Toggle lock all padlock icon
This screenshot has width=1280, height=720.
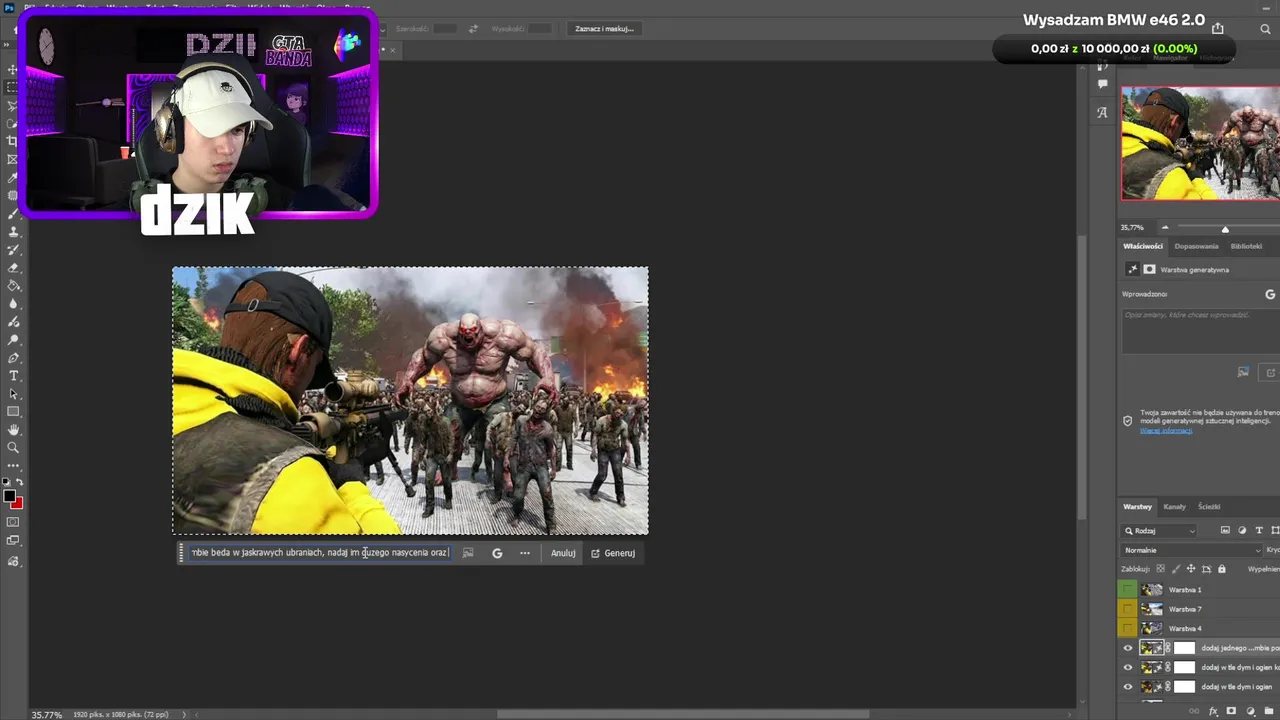coord(1221,569)
